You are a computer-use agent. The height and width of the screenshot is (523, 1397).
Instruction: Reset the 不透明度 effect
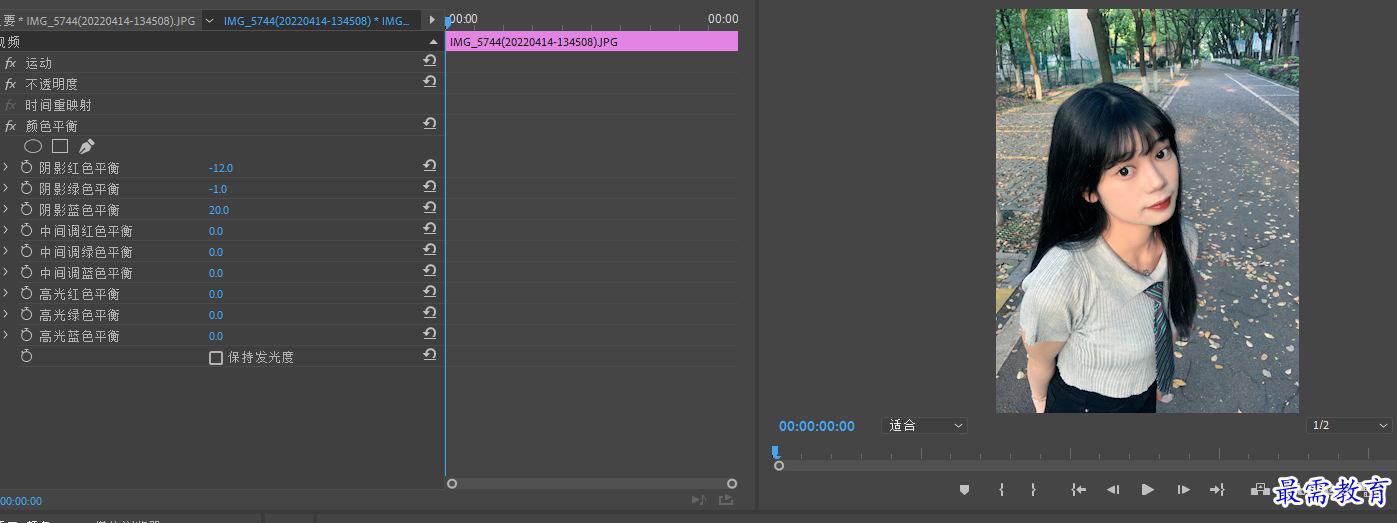tap(429, 82)
